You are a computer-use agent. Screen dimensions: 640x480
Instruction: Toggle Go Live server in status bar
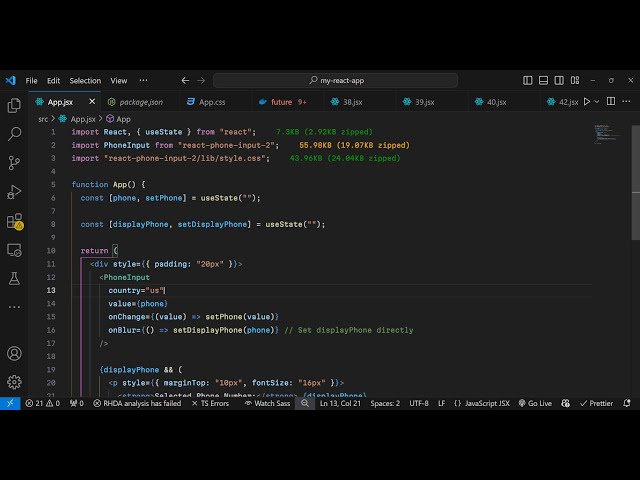click(535, 403)
